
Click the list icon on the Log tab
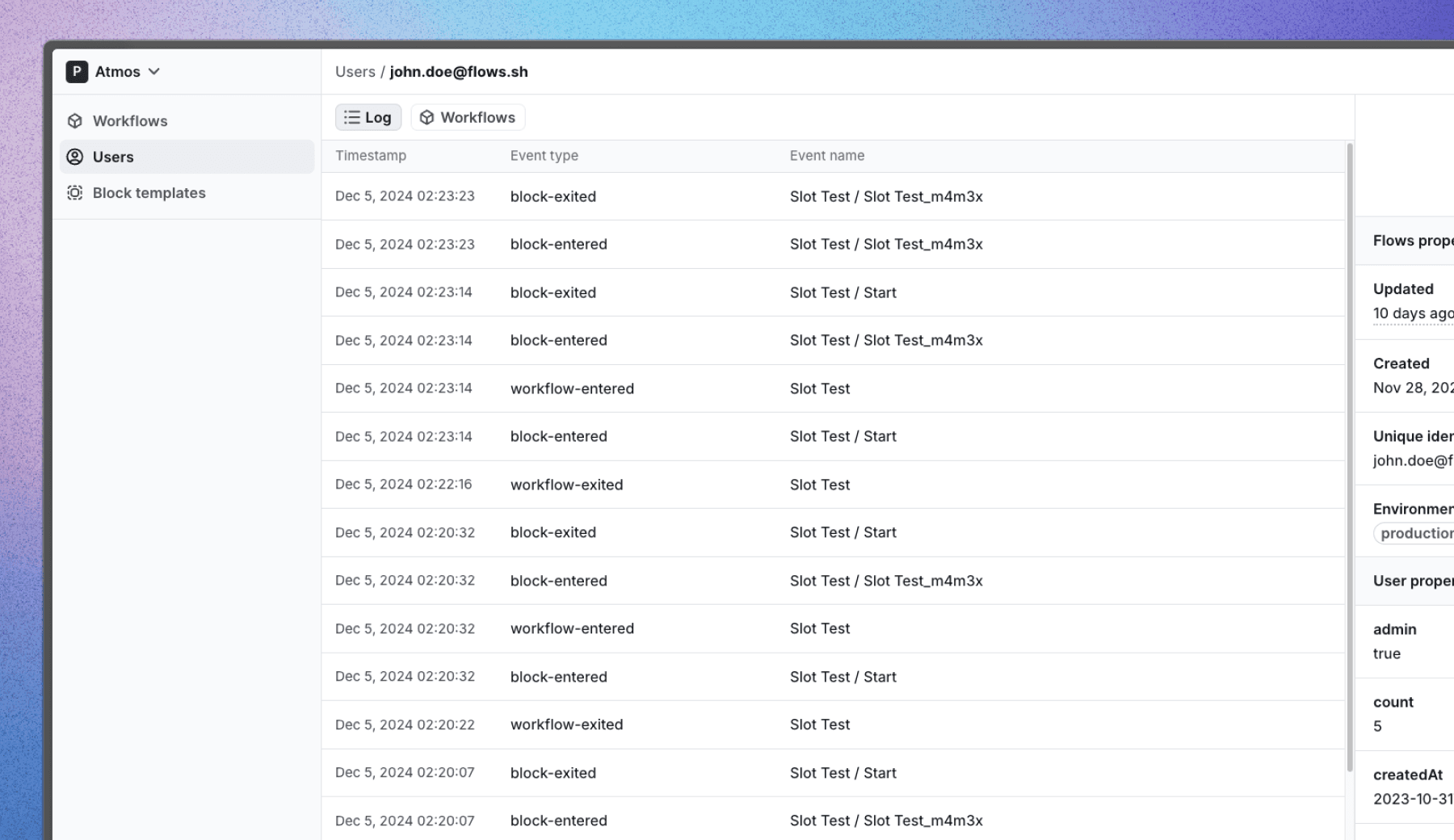coord(351,116)
